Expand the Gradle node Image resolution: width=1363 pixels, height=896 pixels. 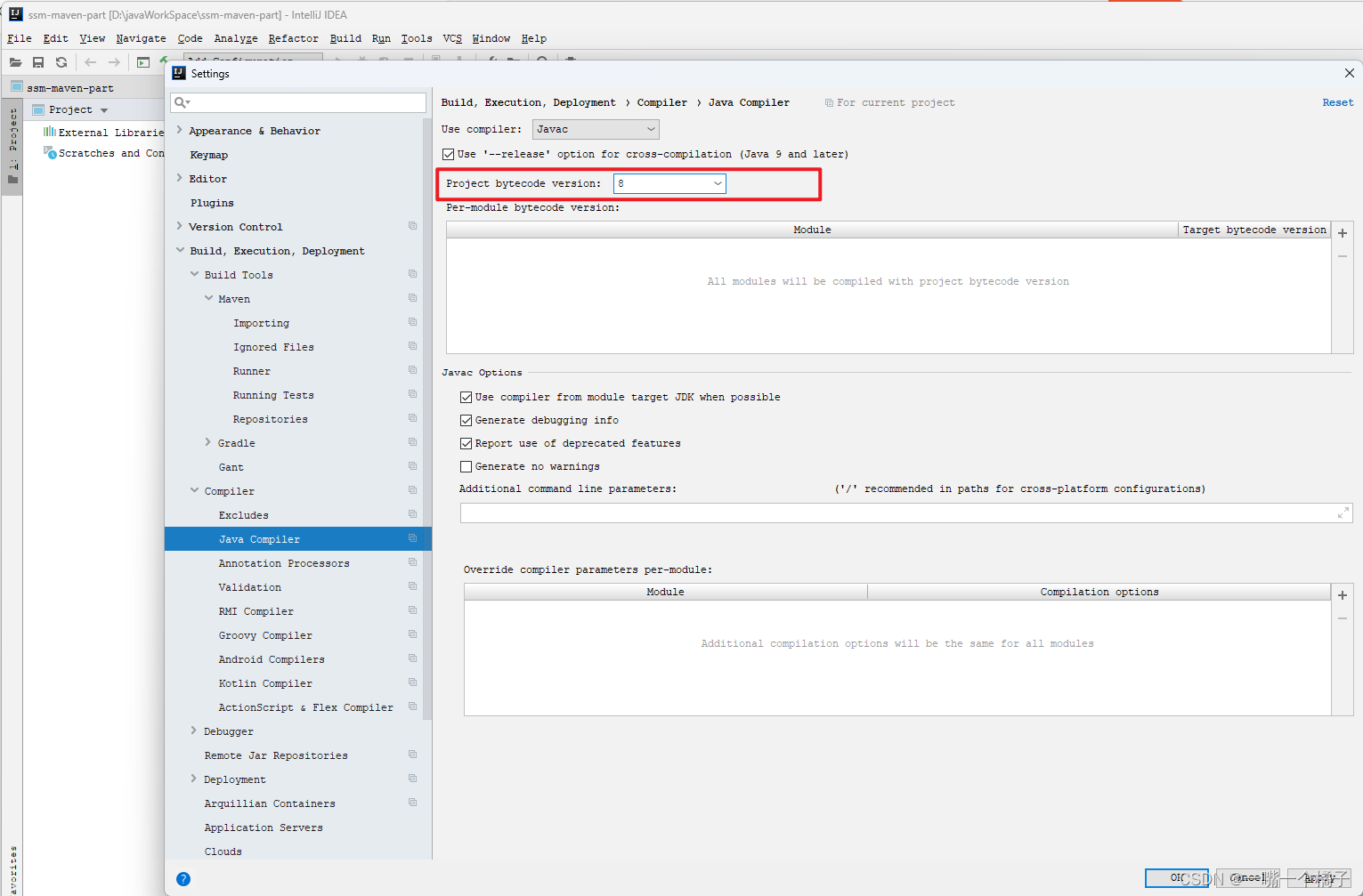[208, 442]
